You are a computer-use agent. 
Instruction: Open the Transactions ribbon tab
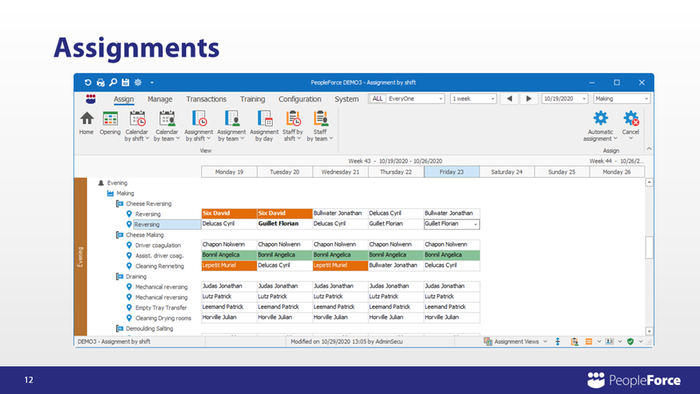(x=206, y=99)
